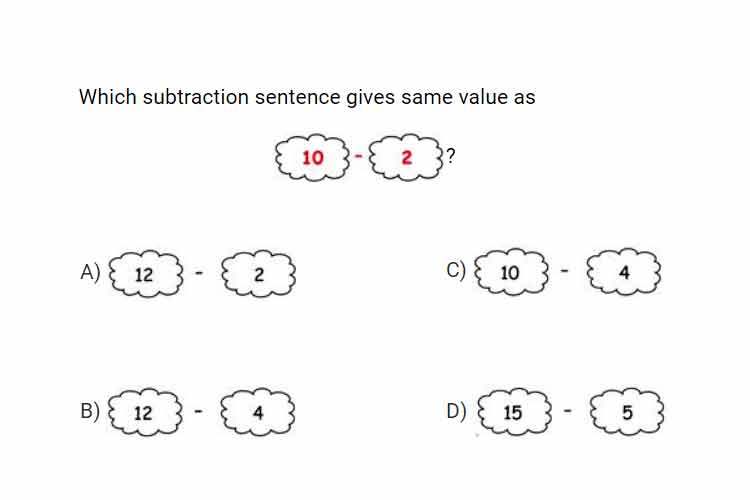
Task: Select answer option D label
Action: (x=456, y=411)
